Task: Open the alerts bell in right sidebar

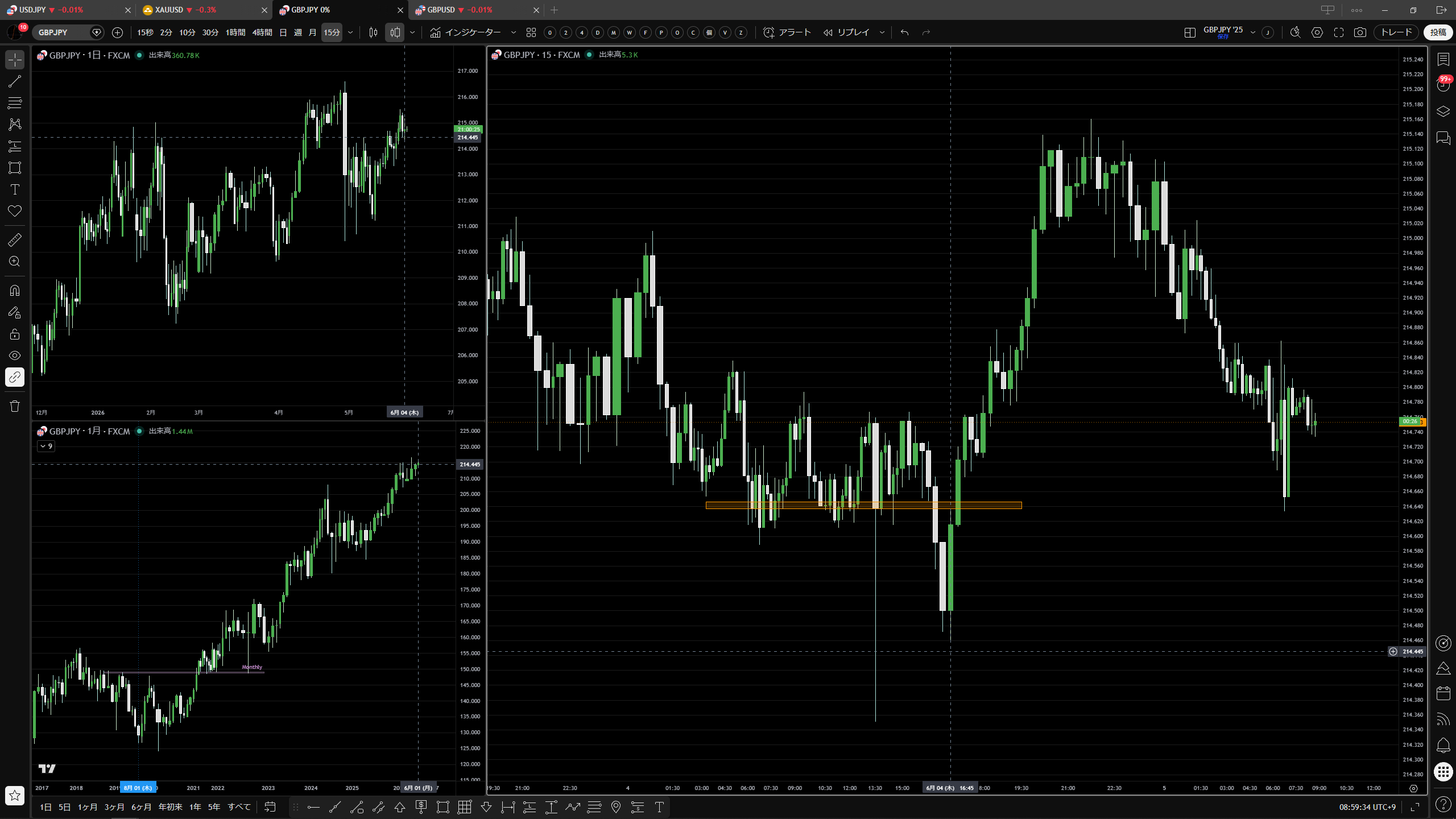Action: click(x=1443, y=745)
